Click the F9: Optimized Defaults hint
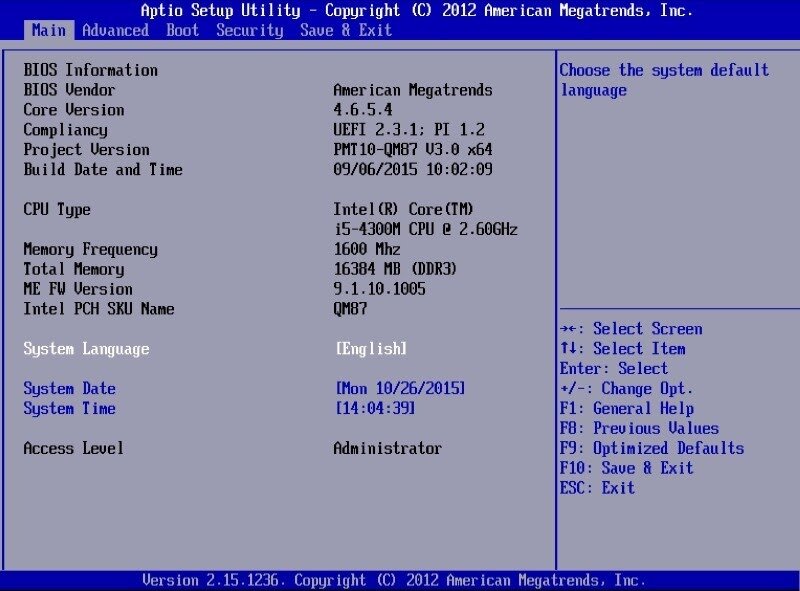Image resolution: width=800 pixels, height=591 pixels. (652, 449)
